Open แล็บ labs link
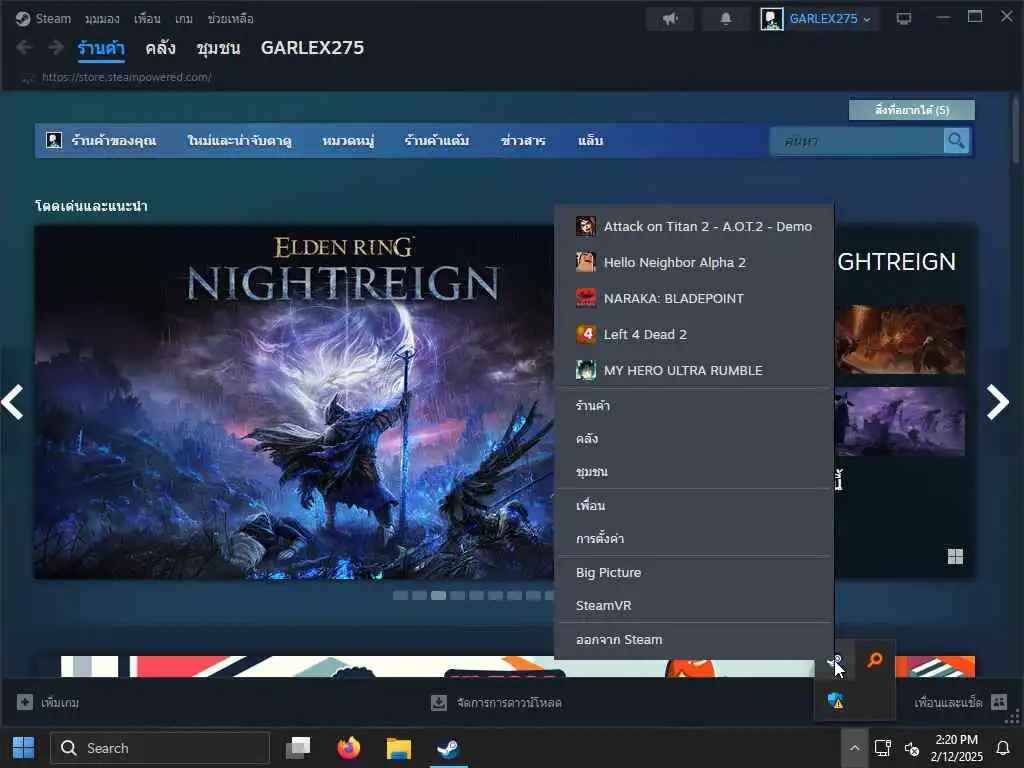Image resolution: width=1024 pixels, height=768 pixels. point(590,140)
